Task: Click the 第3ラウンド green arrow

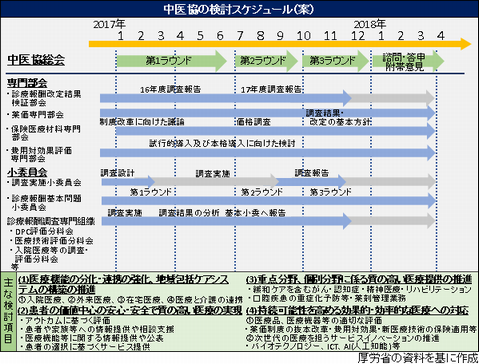Action: [x=335, y=61]
